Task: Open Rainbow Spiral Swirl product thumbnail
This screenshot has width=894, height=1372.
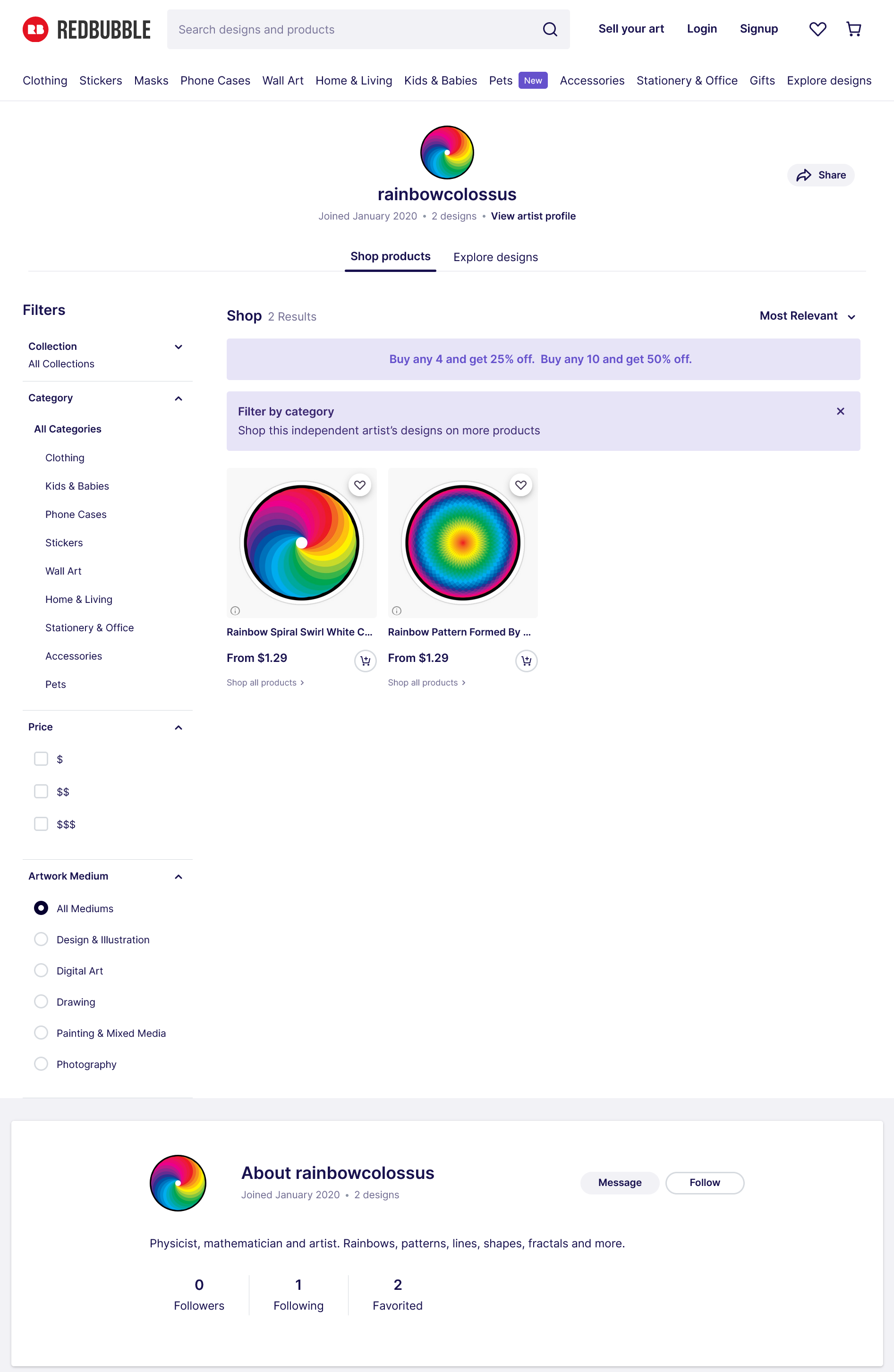Action: pyautogui.click(x=302, y=542)
